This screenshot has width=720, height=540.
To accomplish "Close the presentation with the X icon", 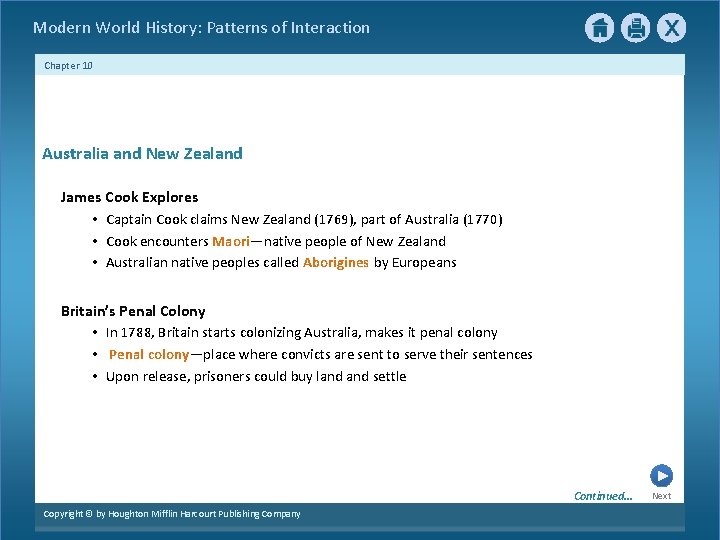I will pyautogui.click(x=671, y=28).
